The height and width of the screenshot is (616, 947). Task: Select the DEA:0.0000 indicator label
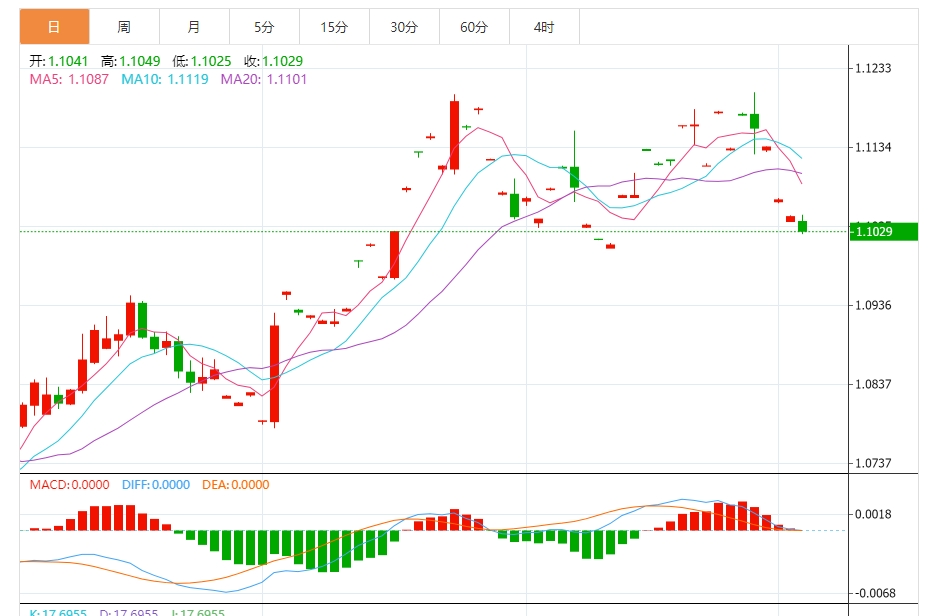(236, 484)
